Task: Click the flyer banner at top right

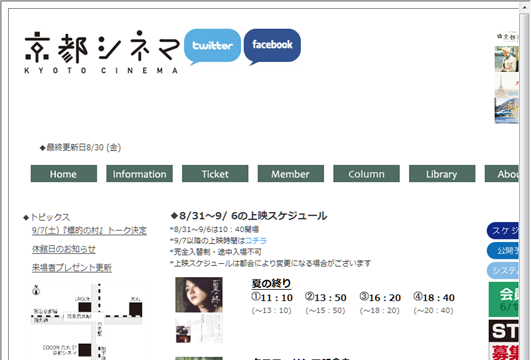Action: click(506, 78)
